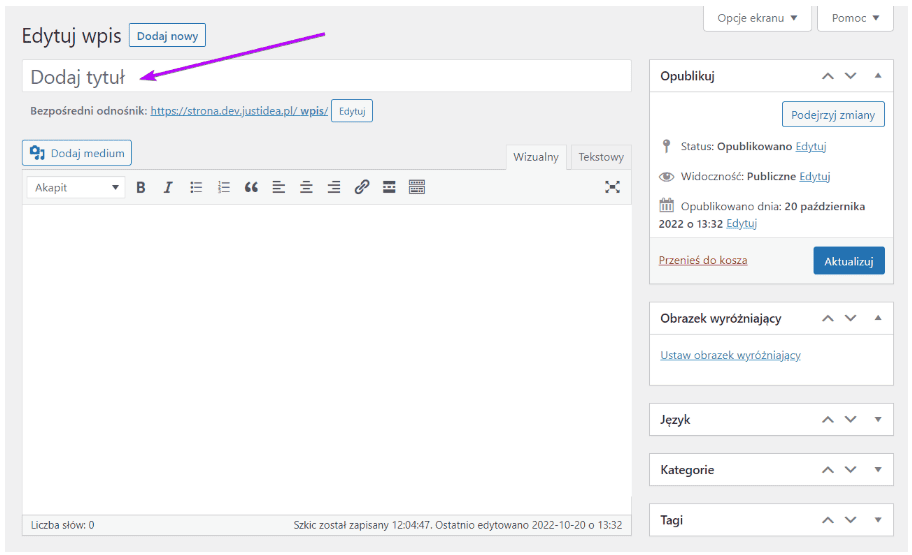Move Obrazek wyróżniający panel down
This screenshot has height=555, width=912.
[850, 318]
